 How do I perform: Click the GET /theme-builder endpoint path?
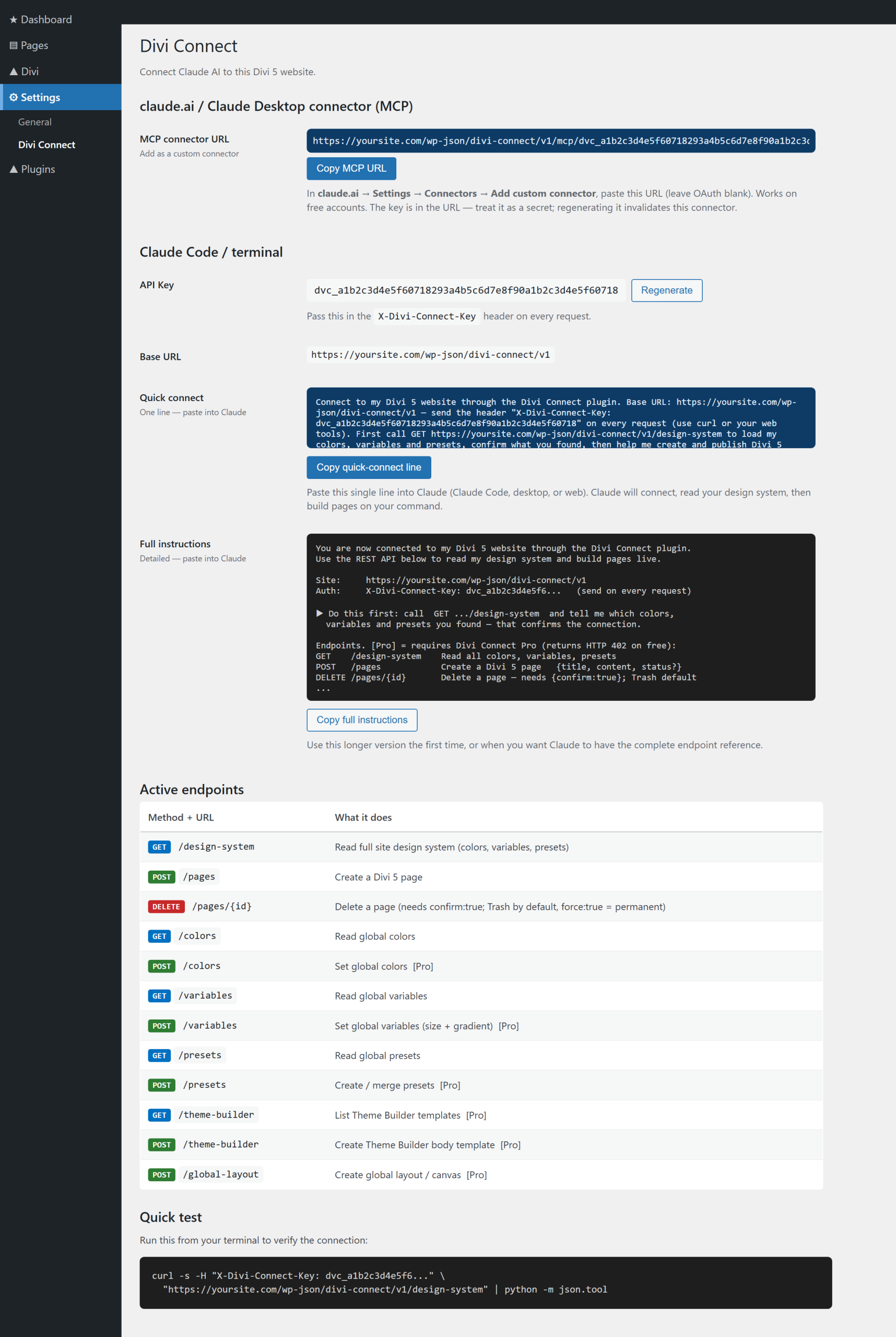click(216, 1115)
